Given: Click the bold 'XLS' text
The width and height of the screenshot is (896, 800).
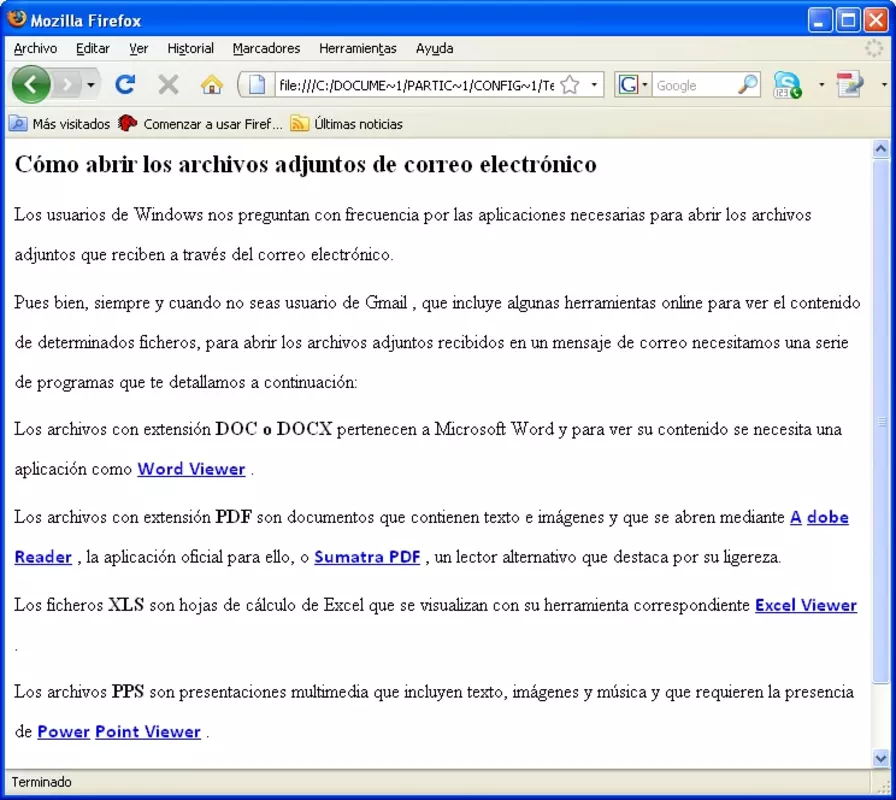Looking at the screenshot, I should click(126, 605).
